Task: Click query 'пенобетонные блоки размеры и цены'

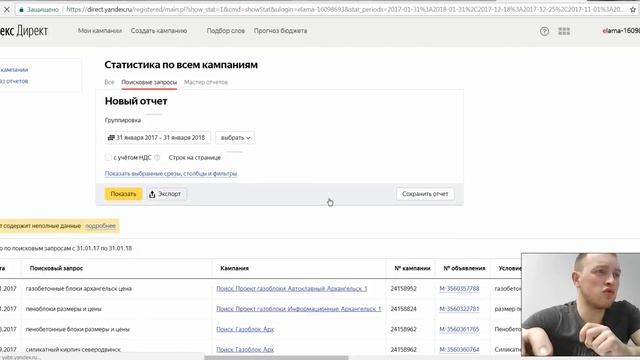Action: click(78, 329)
